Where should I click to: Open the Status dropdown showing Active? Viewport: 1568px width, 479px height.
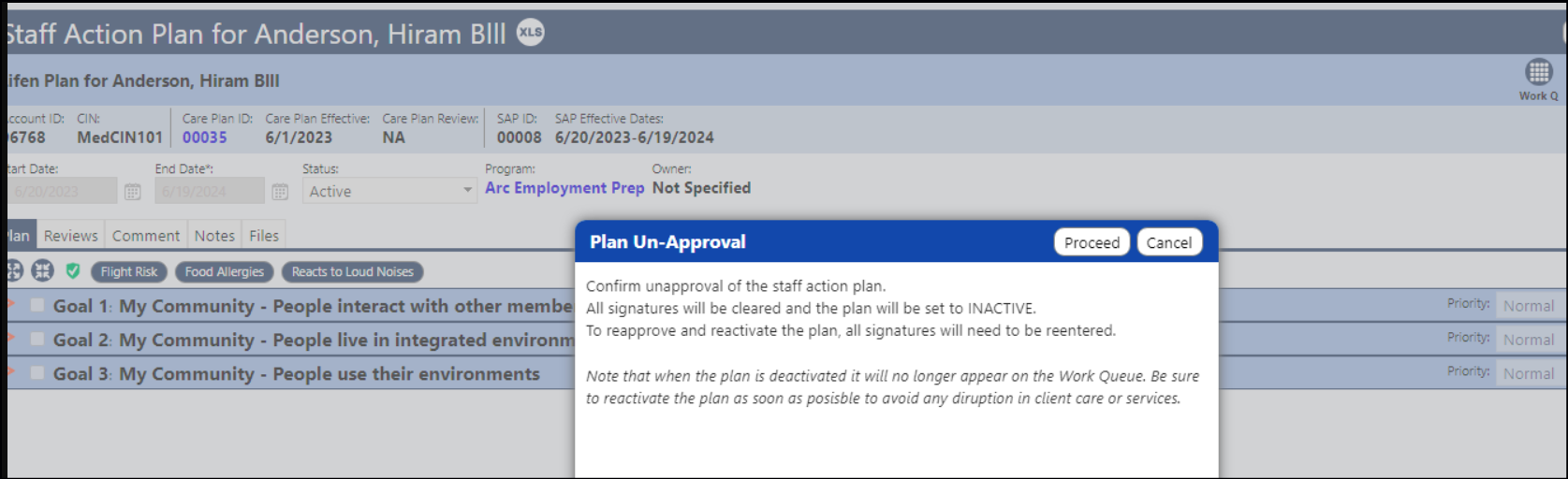[389, 191]
